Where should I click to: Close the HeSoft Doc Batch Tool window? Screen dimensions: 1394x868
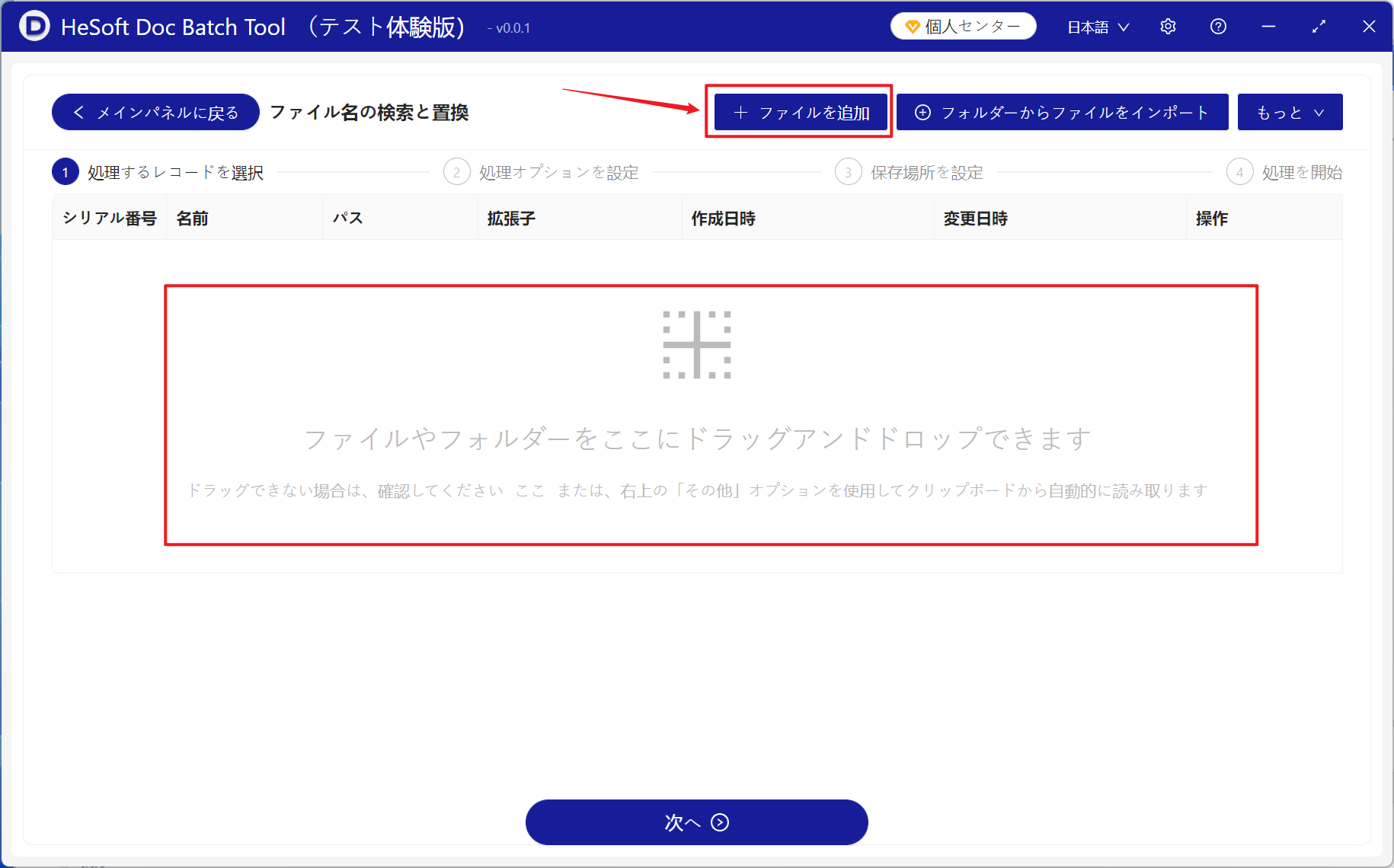(x=1369, y=27)
